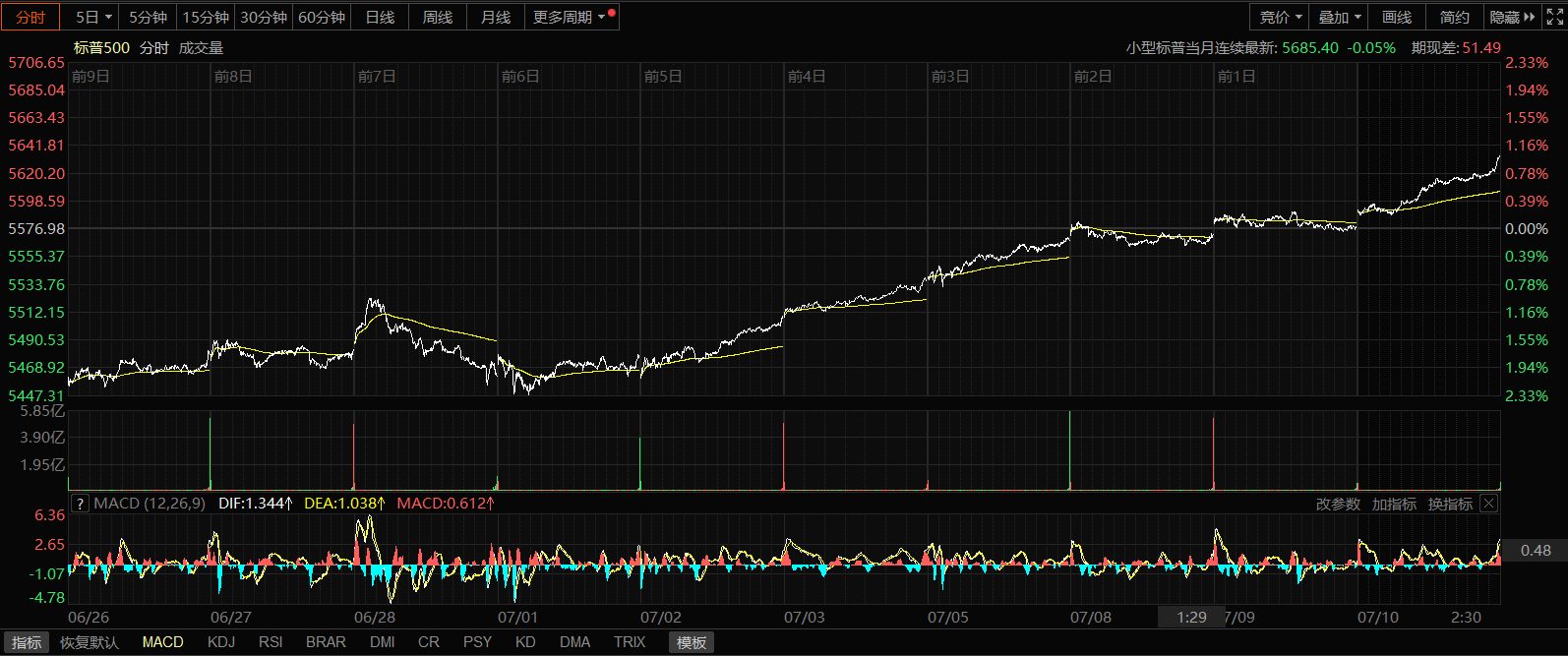1568x656 pixels.
Task: Click the 5447.31 bottom price label
Action: (36, 395)
